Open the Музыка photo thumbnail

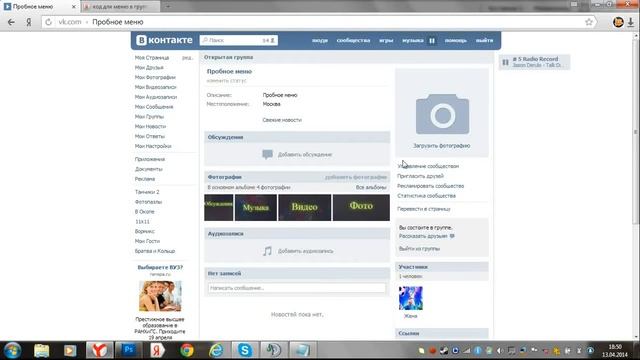point(256,207)
